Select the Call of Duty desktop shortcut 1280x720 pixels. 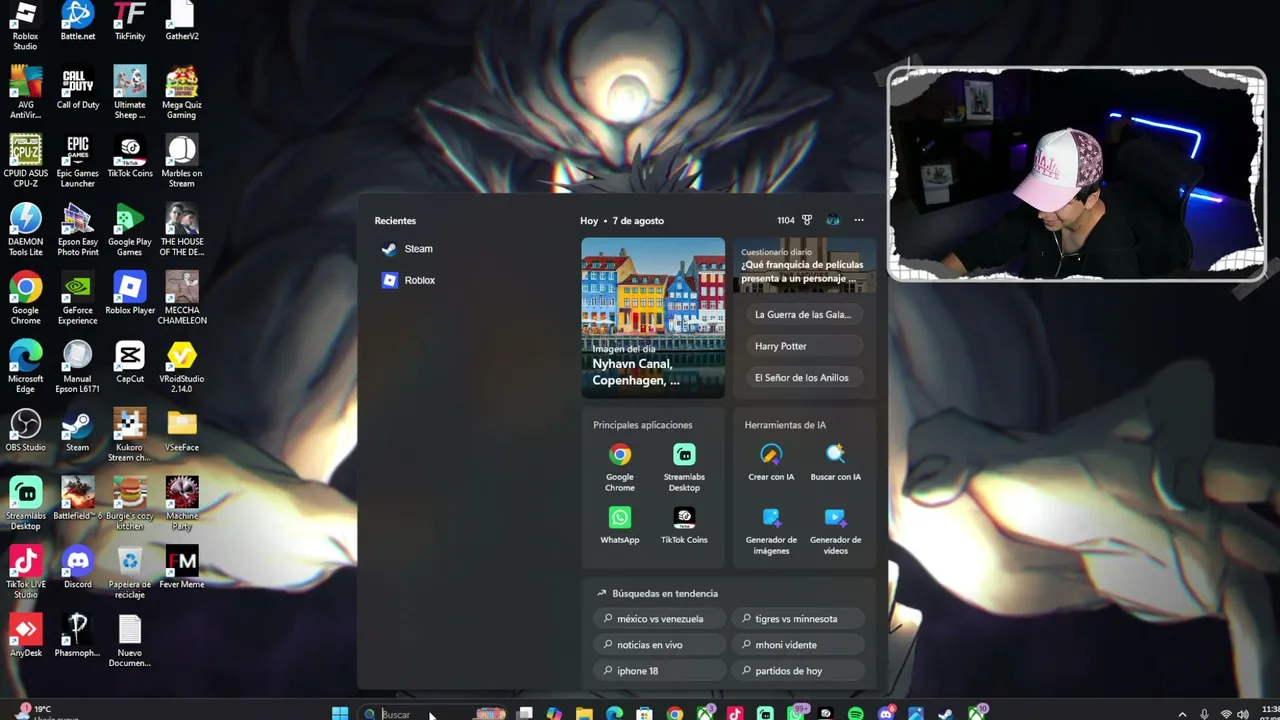pyautogui.click(x=78, y=89)
